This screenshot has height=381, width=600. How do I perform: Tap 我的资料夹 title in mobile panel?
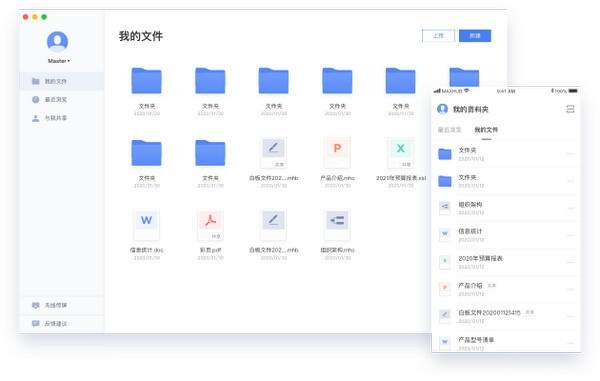tap(470, 109)
